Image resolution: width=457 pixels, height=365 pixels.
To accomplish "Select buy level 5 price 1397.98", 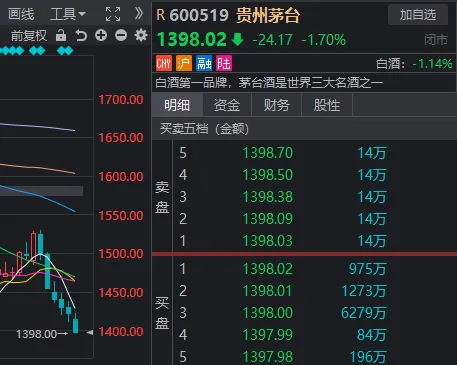I will coord(268,357).
